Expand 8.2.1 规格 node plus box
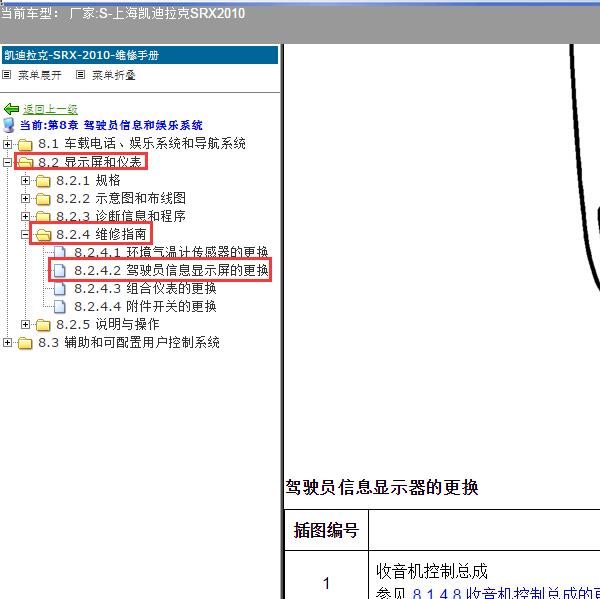This screenshot has width=600, height=599. 25,180
